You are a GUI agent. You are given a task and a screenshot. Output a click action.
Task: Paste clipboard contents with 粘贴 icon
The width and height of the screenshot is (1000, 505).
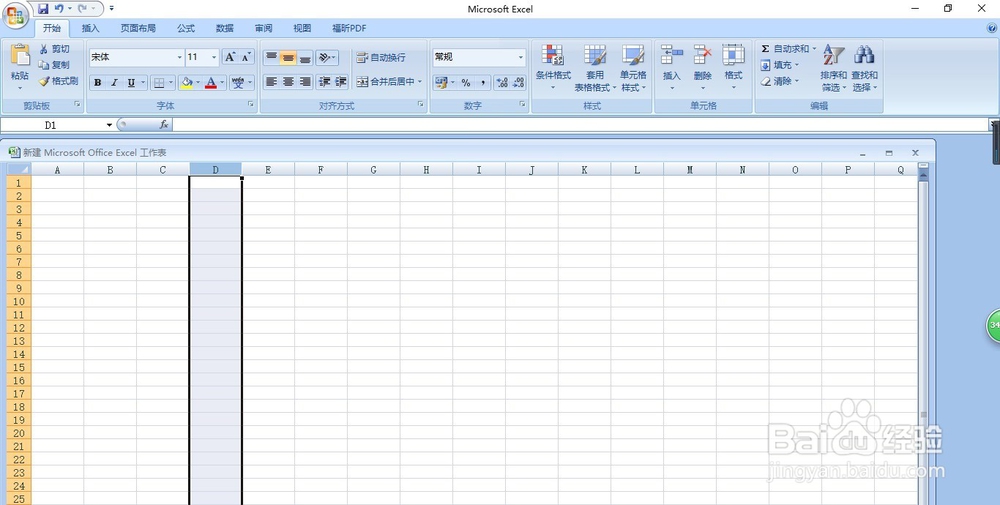(x=20, y=56)
